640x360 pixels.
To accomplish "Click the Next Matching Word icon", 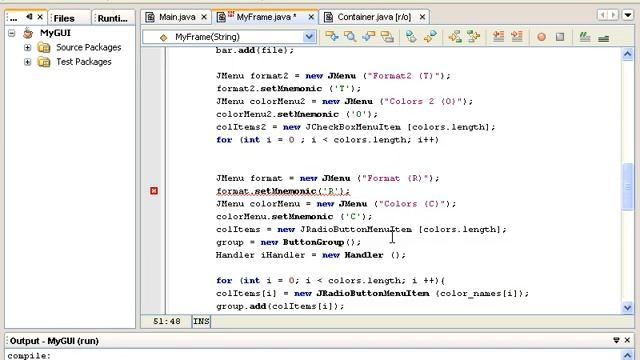I will [x=473, y=37].
